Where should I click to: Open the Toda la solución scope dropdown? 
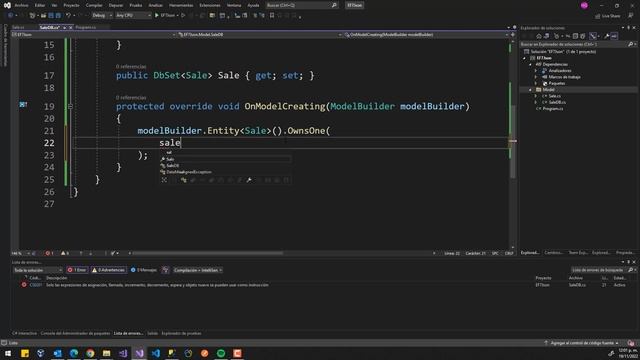coord(38,270)
